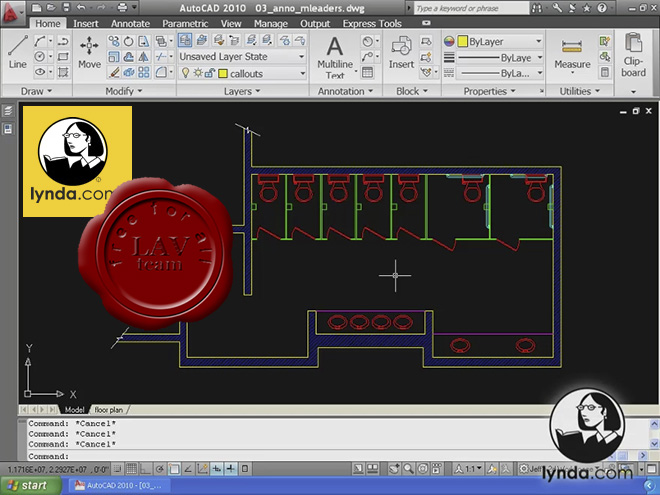The height and width of the screenshot is (495, 660).
Task: Select the Hatch tool in Draw panel
Action: click(63, 72)
